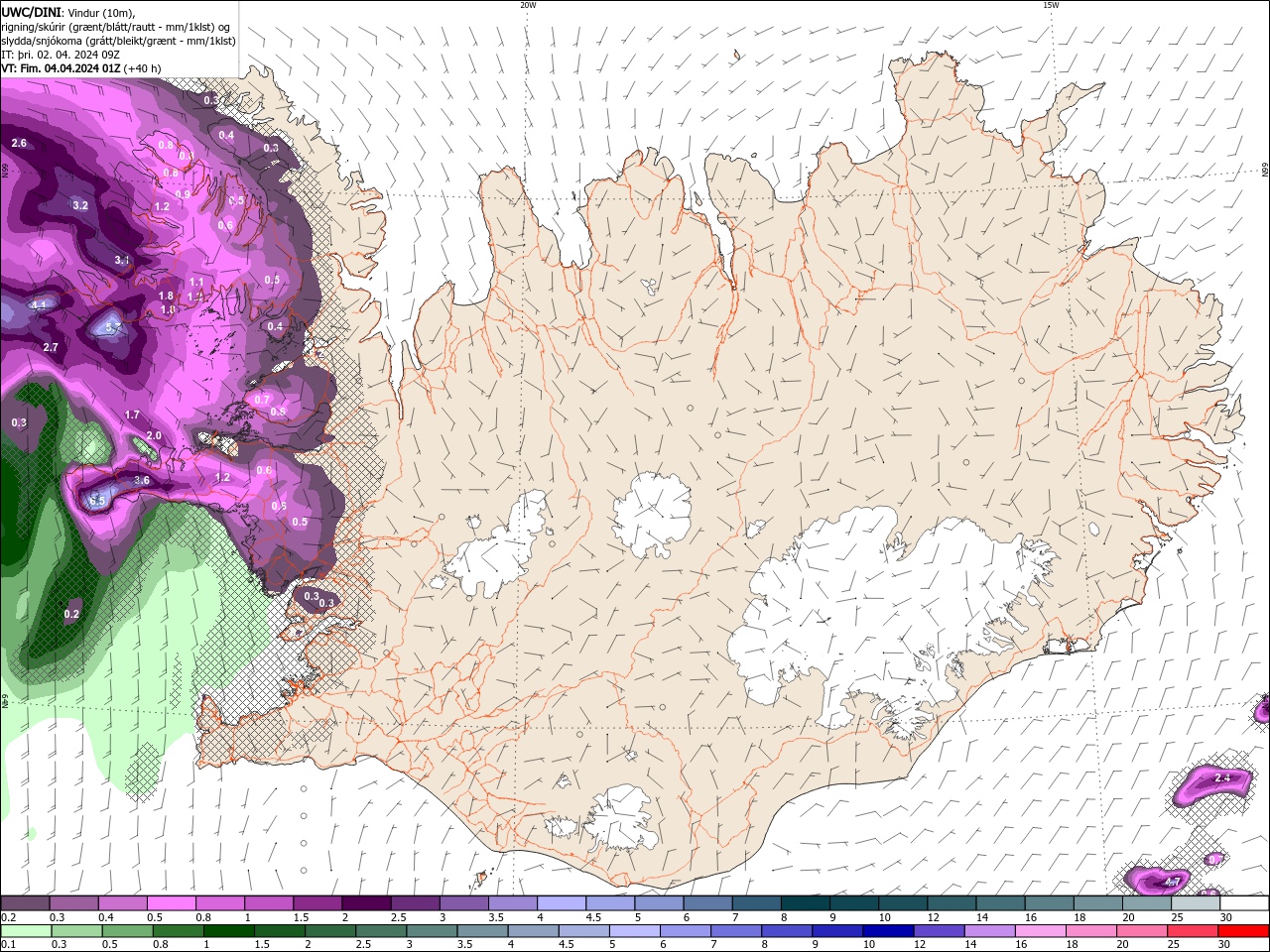Click the 0.2 value in the green rain area
Screen dimensions: 1270x952
click(x=71, y=615)
